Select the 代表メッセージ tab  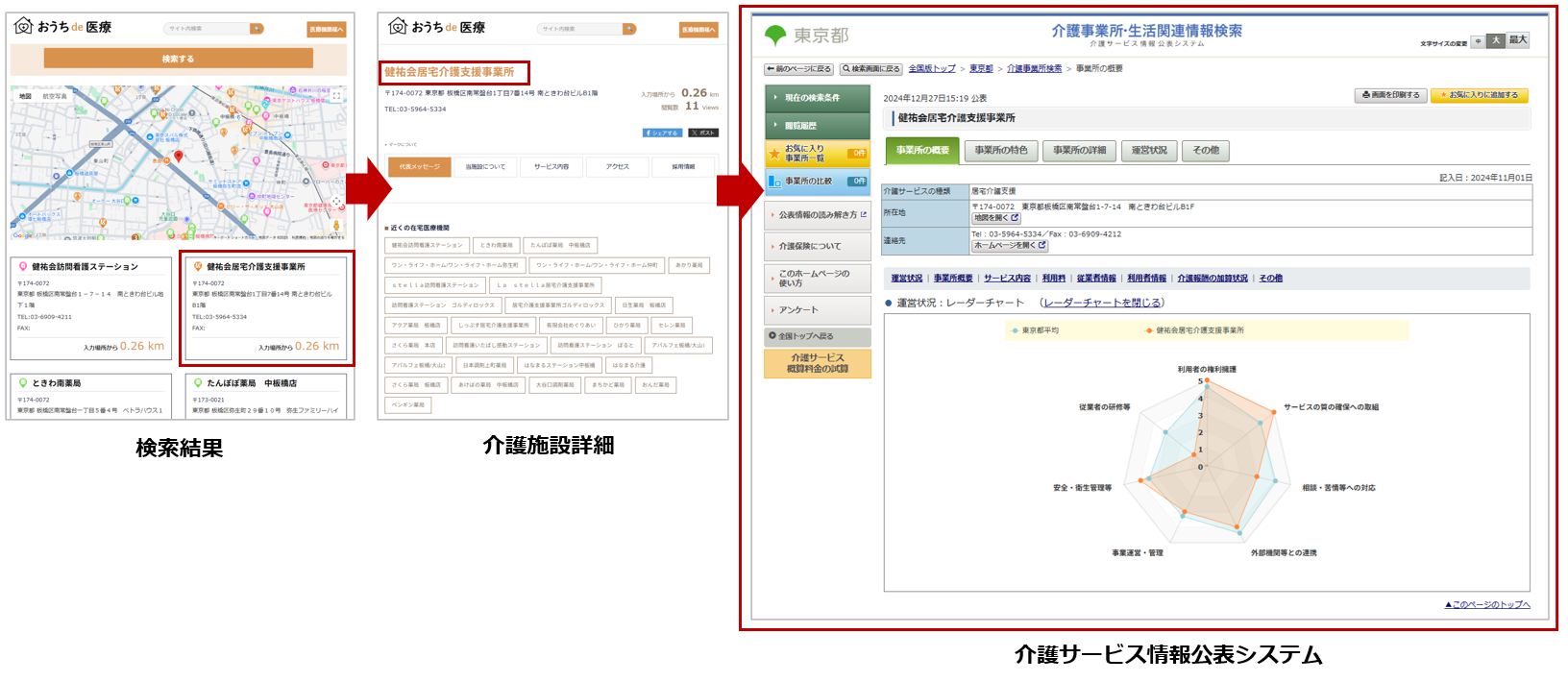419,166
